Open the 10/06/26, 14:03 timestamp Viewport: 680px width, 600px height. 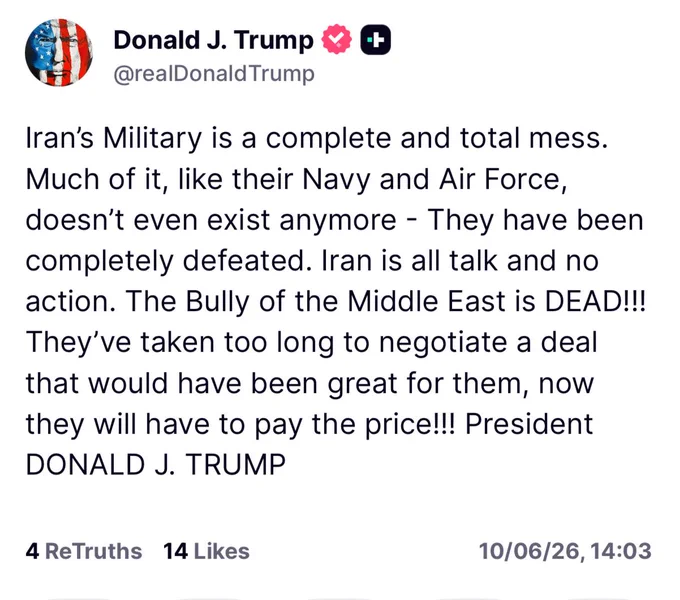pyautogui.click(x=565, y=551)
